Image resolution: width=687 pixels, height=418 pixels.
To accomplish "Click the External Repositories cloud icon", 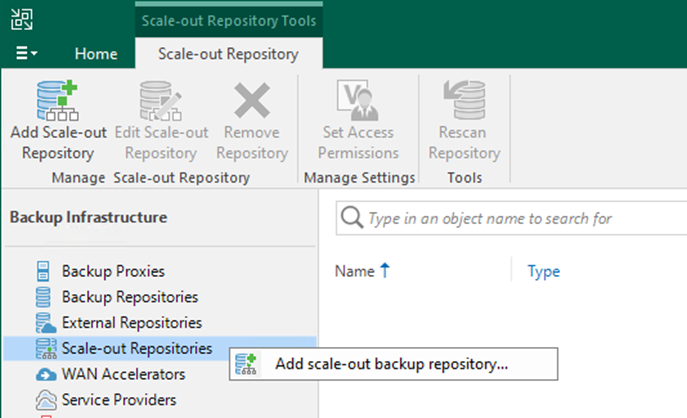I will pyautogui.click(x=46, y=323).
